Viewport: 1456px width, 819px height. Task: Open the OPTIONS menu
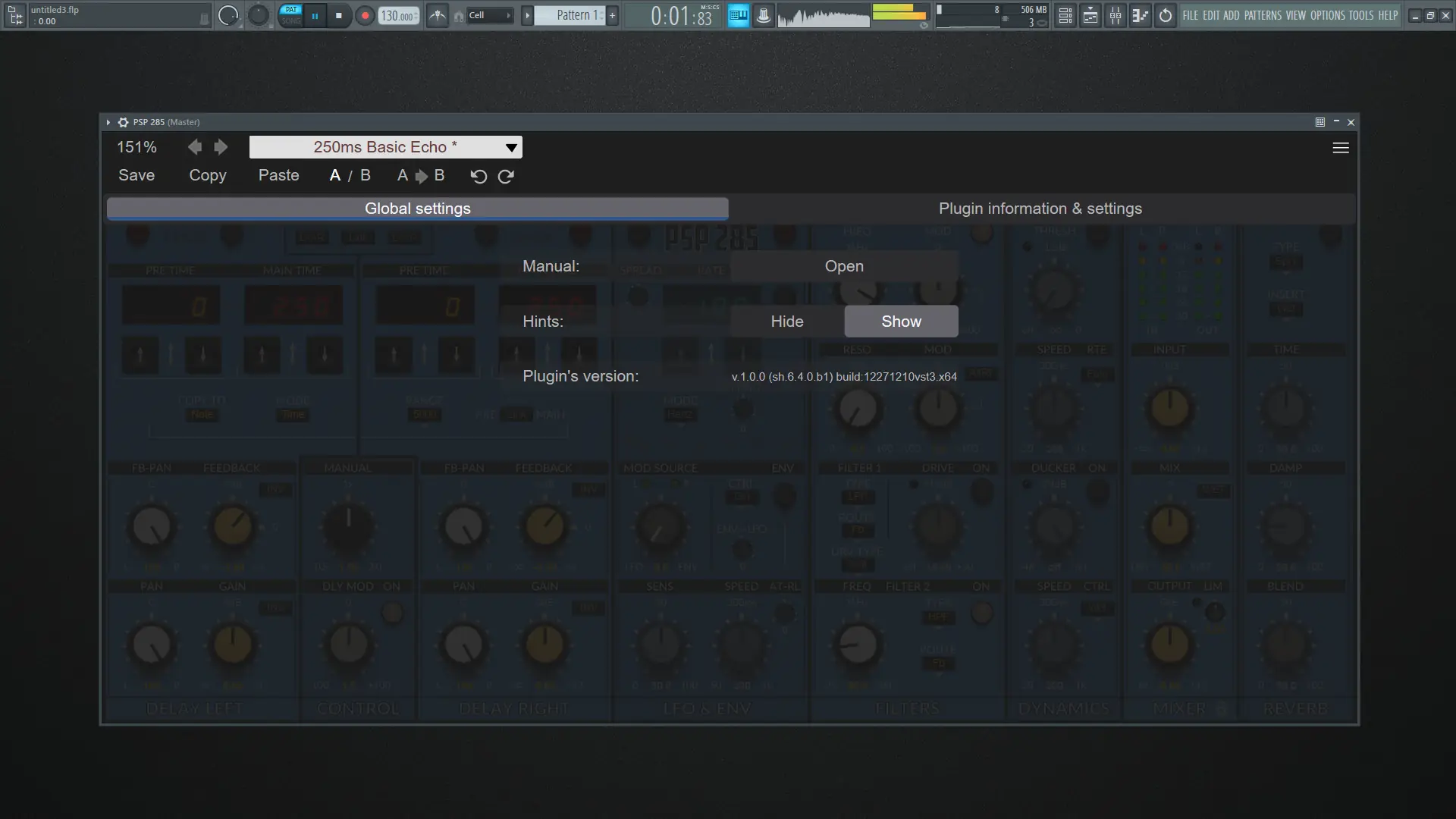pyautogui.click(x=1327, y=15)
